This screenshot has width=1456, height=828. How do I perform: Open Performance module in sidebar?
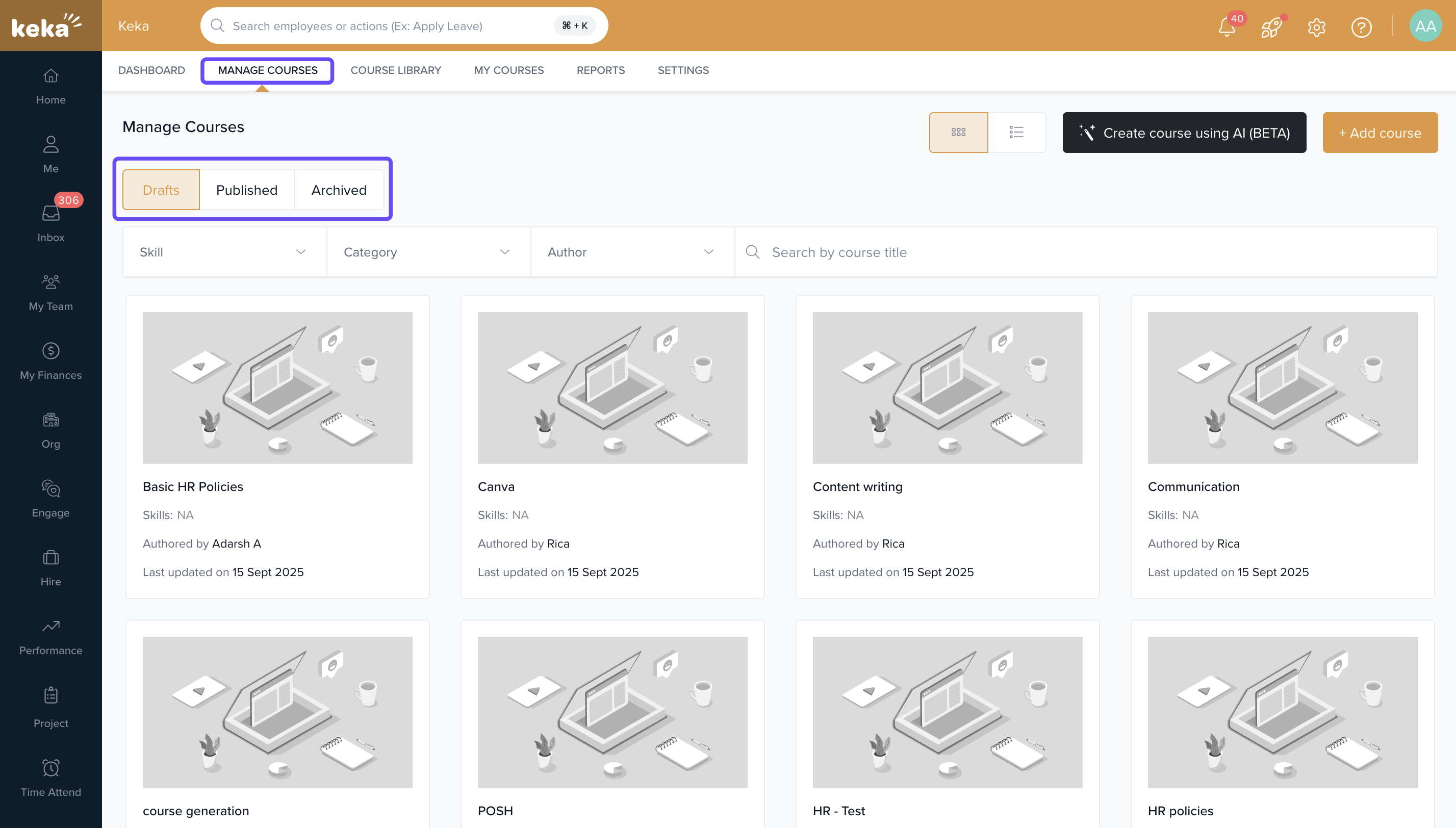click(50, 636)
